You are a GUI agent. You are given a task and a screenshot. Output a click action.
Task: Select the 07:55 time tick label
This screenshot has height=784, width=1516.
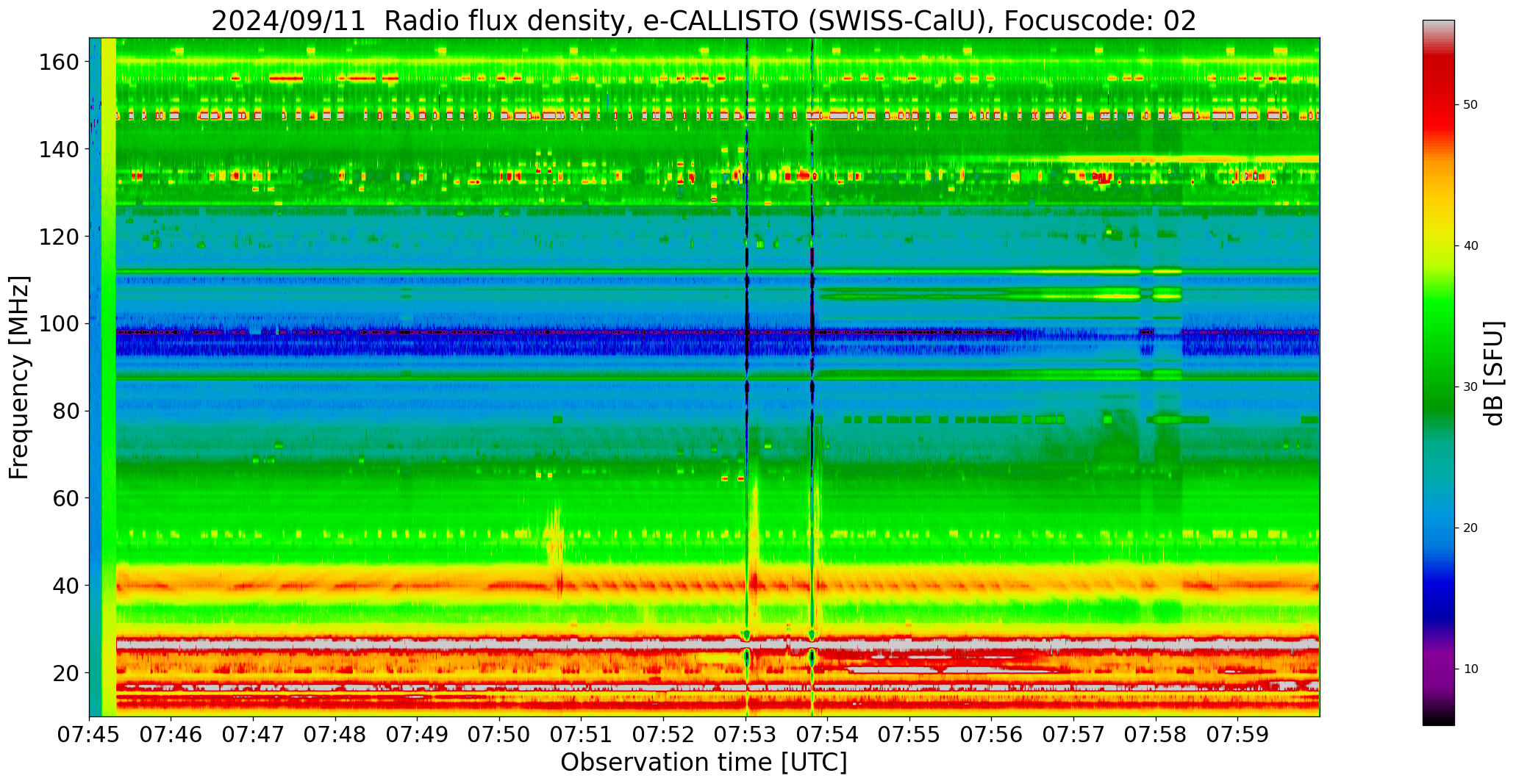pyautogui.click(x=909, y=735)
